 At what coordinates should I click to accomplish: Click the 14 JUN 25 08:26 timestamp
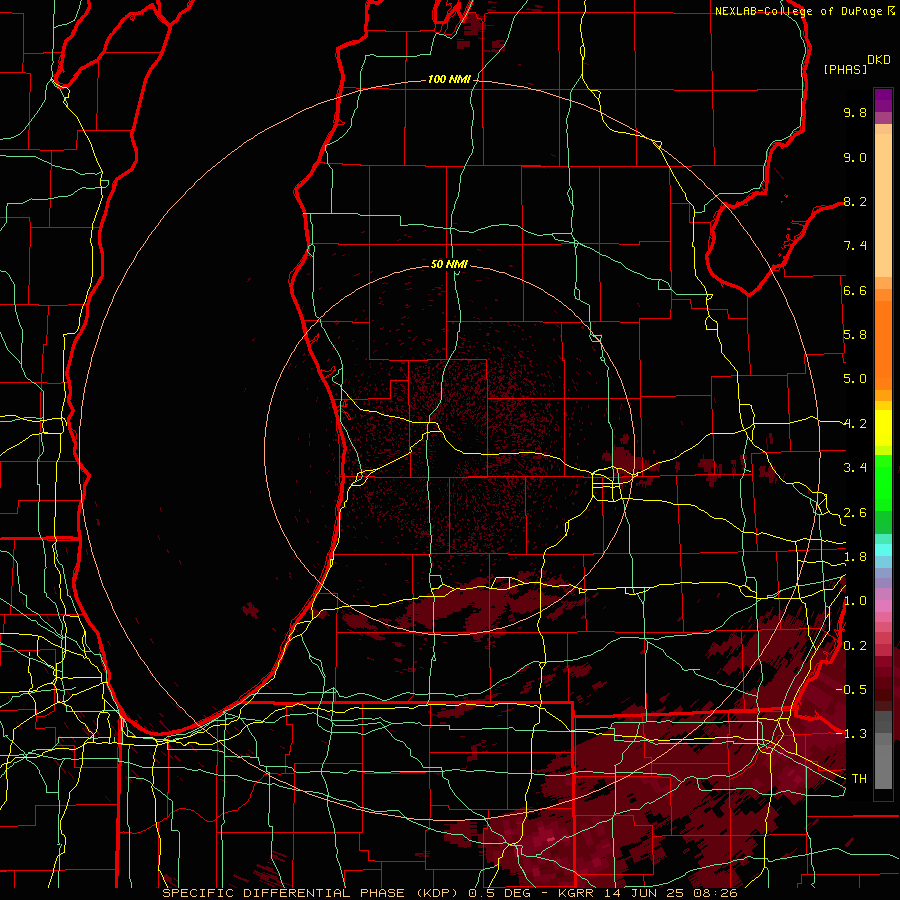point(669,893)
